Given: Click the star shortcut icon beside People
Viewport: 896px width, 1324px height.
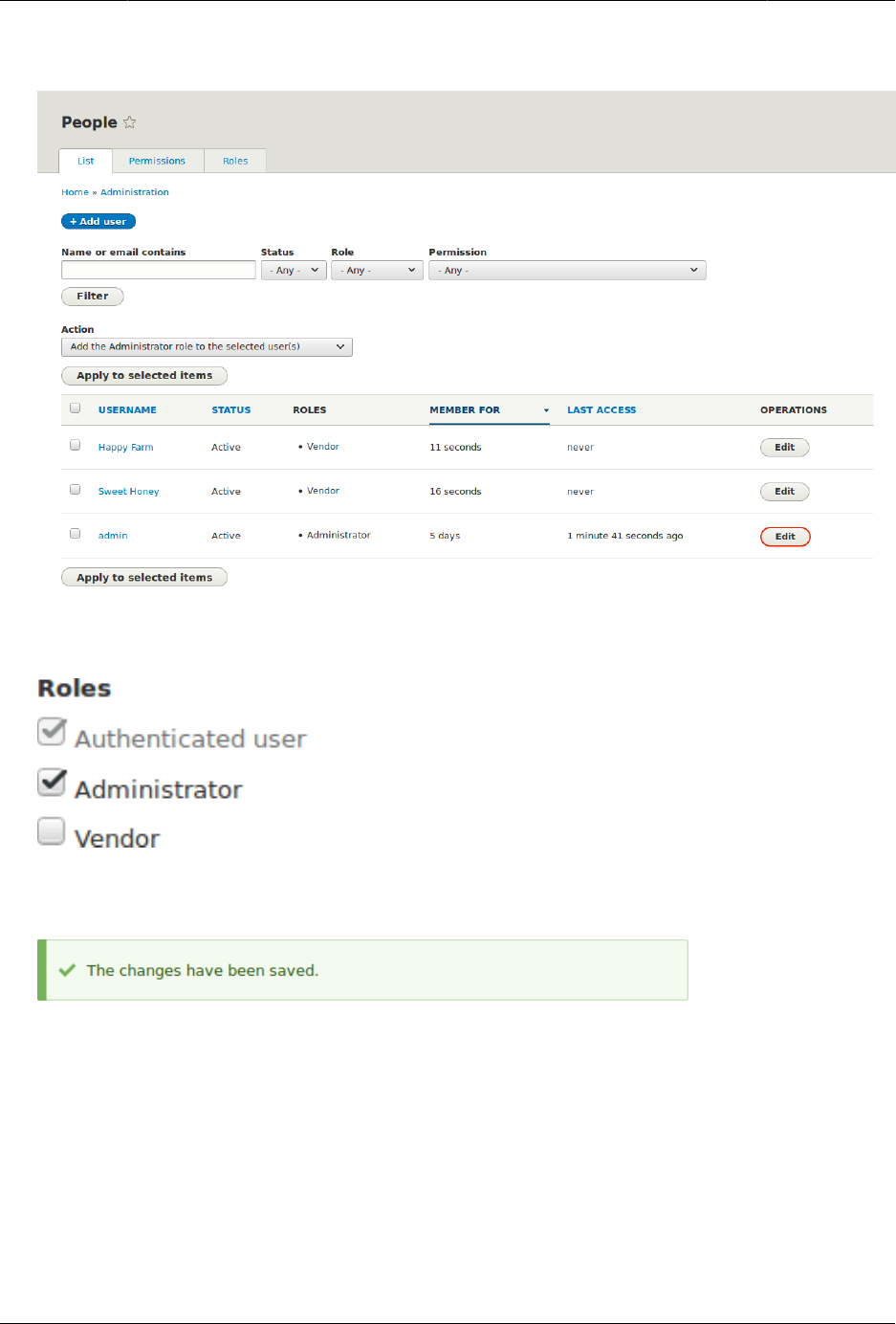Looking at the screenshot, I should (130, 122).
